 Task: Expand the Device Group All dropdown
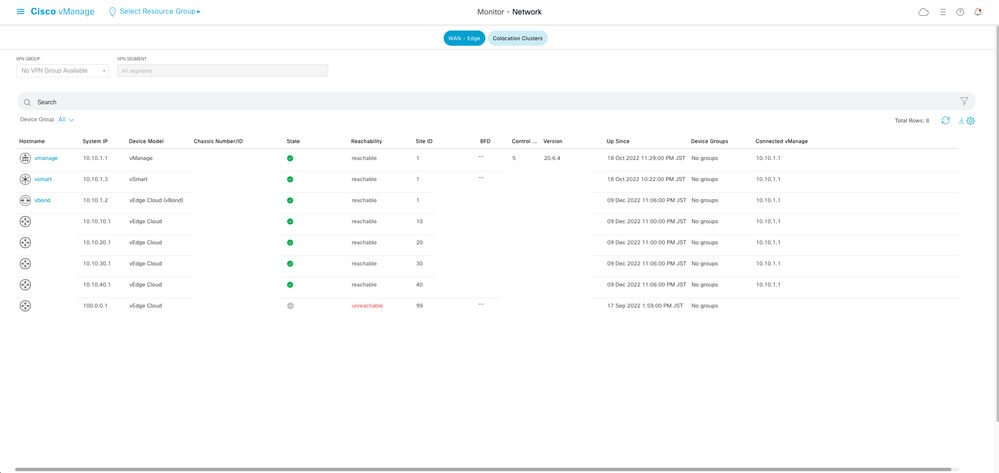coord(66,120)
